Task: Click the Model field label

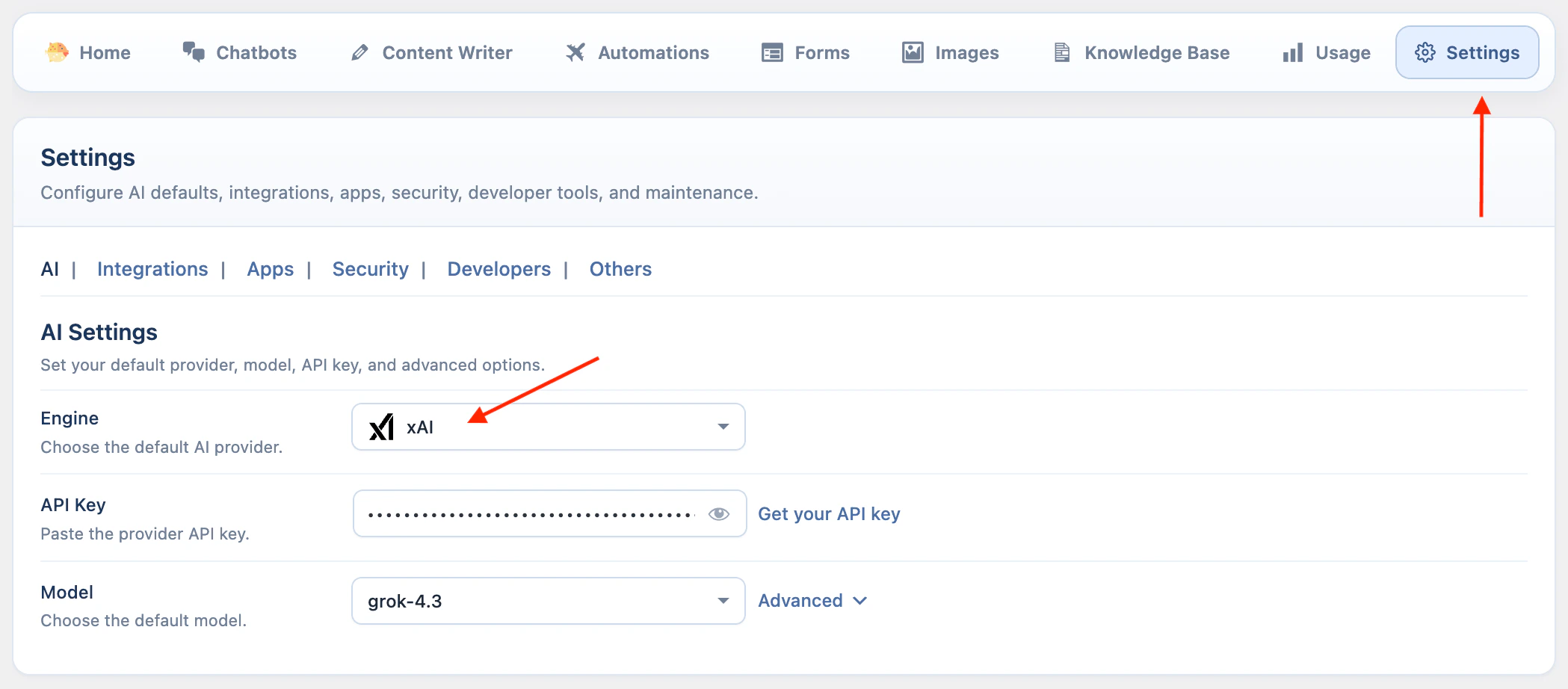Action: click(67, 593)
